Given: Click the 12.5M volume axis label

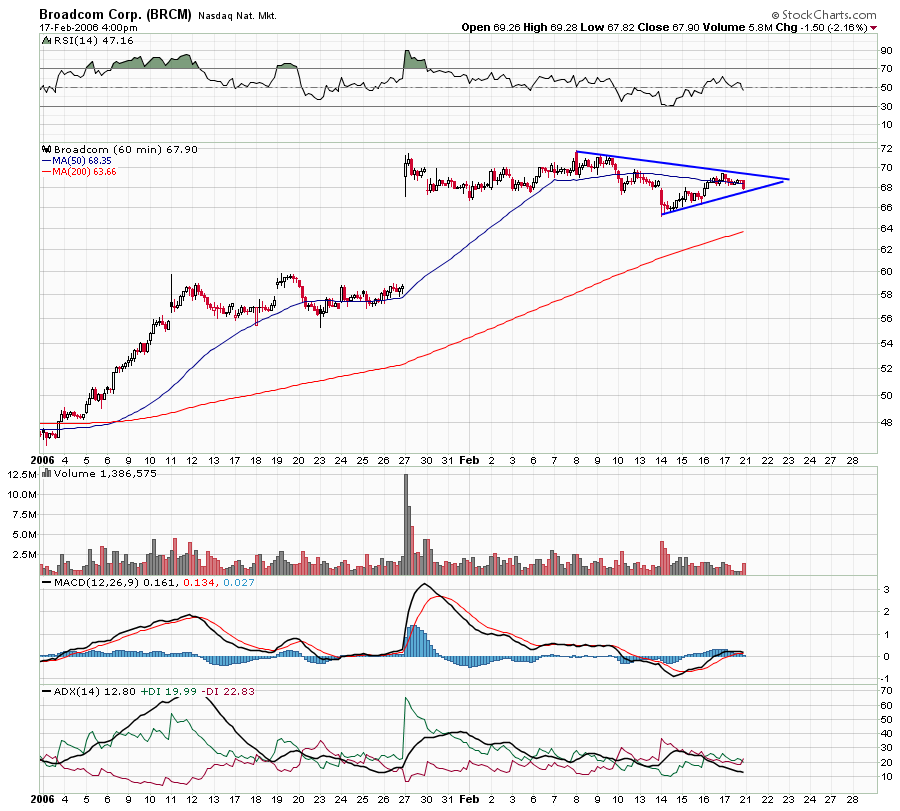Looking at the screenshot, I should click(22, 475).
